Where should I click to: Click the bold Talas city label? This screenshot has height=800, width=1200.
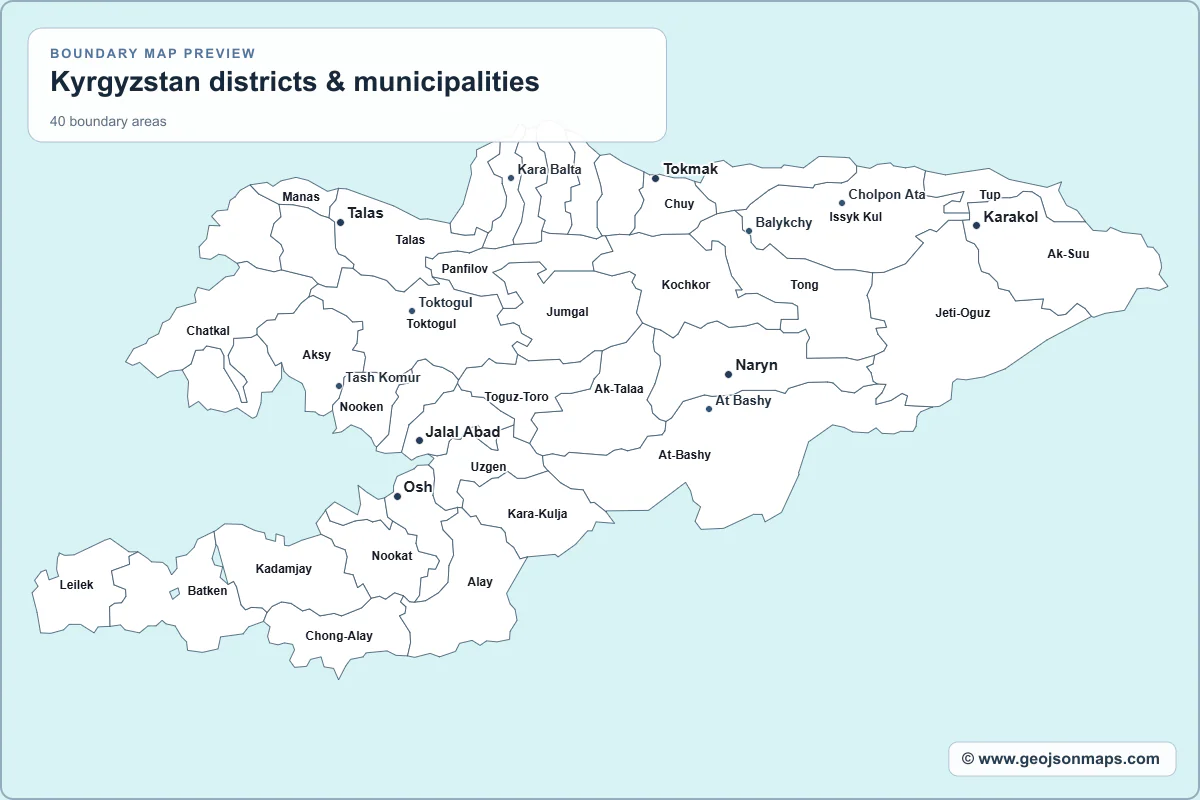(x=365, y=213)
